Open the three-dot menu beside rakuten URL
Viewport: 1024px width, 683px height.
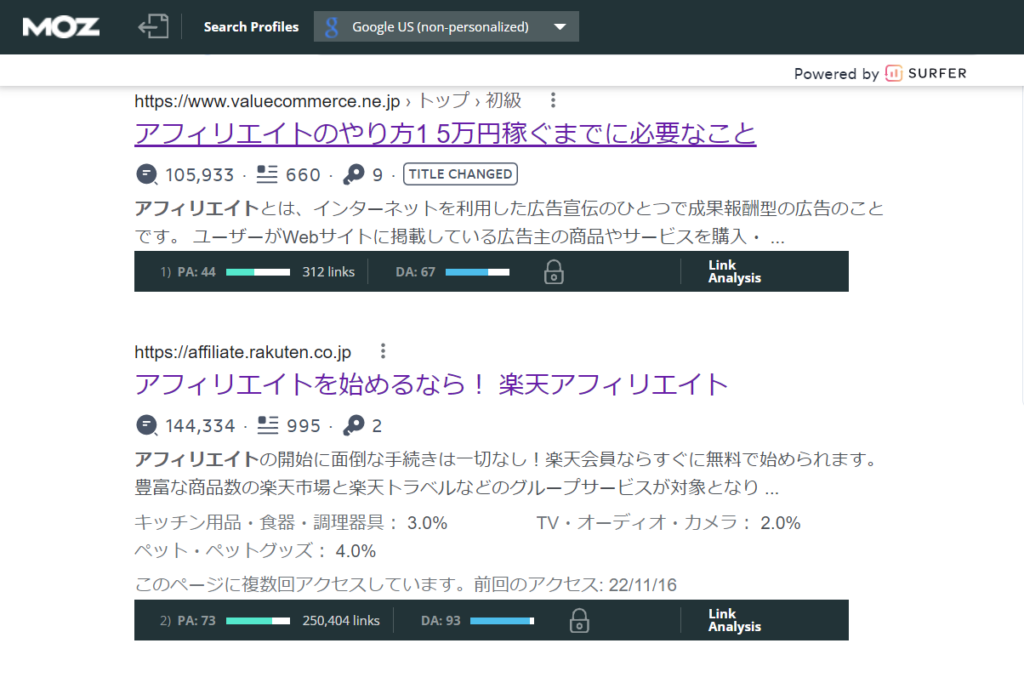pyautogui.click(x=383, y=351)
